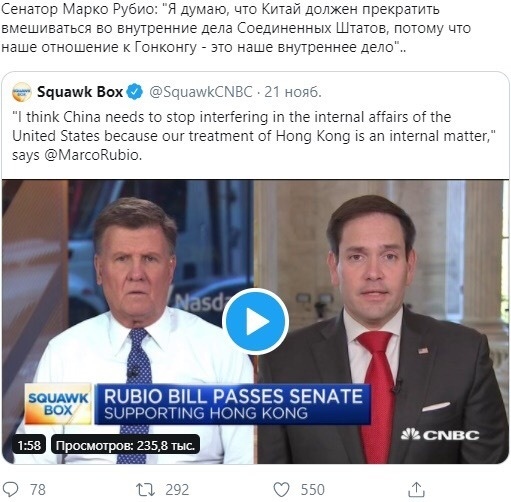Retweet using the arrows icon
The width and height of the screenshot is (511, 502).
145,490
